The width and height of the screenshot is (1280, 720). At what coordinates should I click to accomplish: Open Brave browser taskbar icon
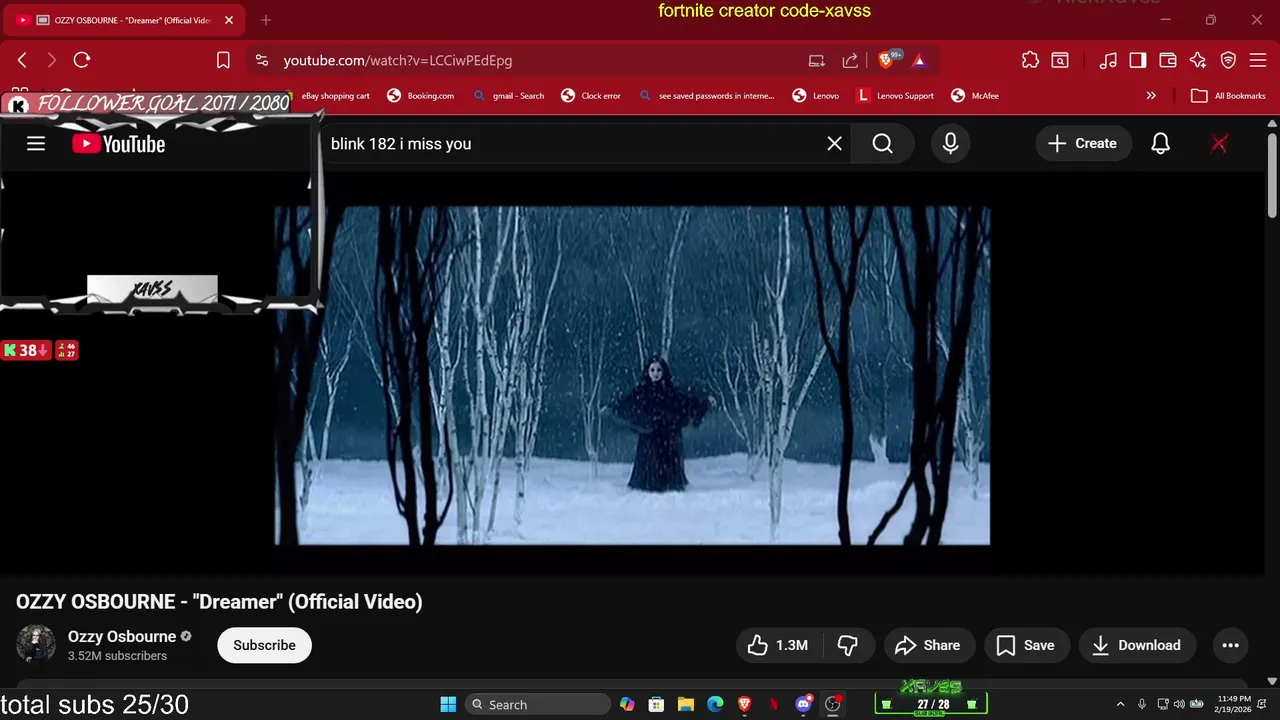745,704
